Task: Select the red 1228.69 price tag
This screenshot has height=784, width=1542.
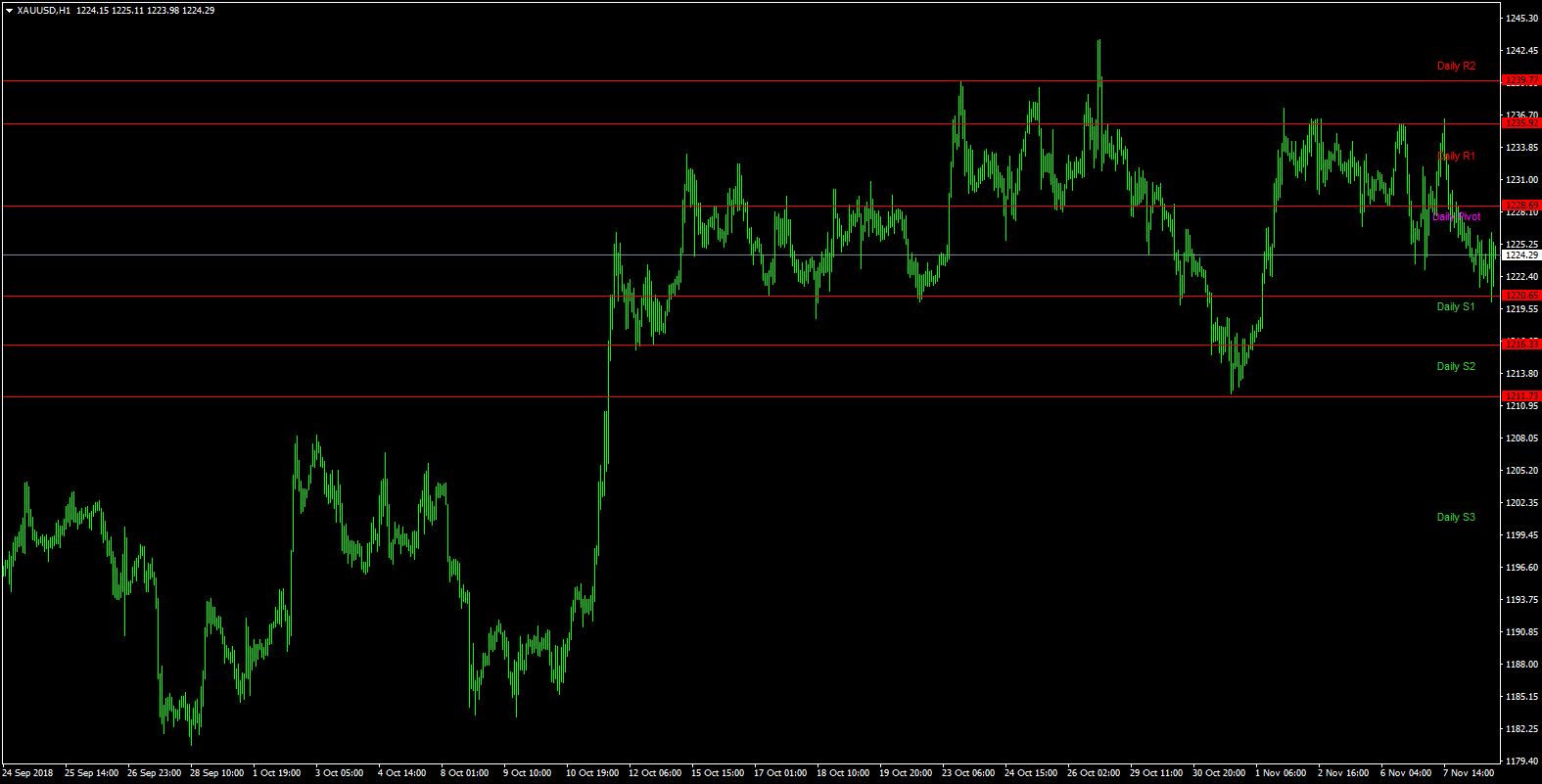Action: (1521, 206)
